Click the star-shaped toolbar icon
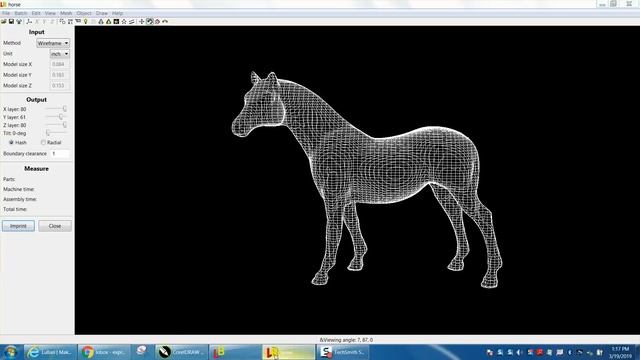This screenshot has height=360, width=640. [x=124, y=21]
